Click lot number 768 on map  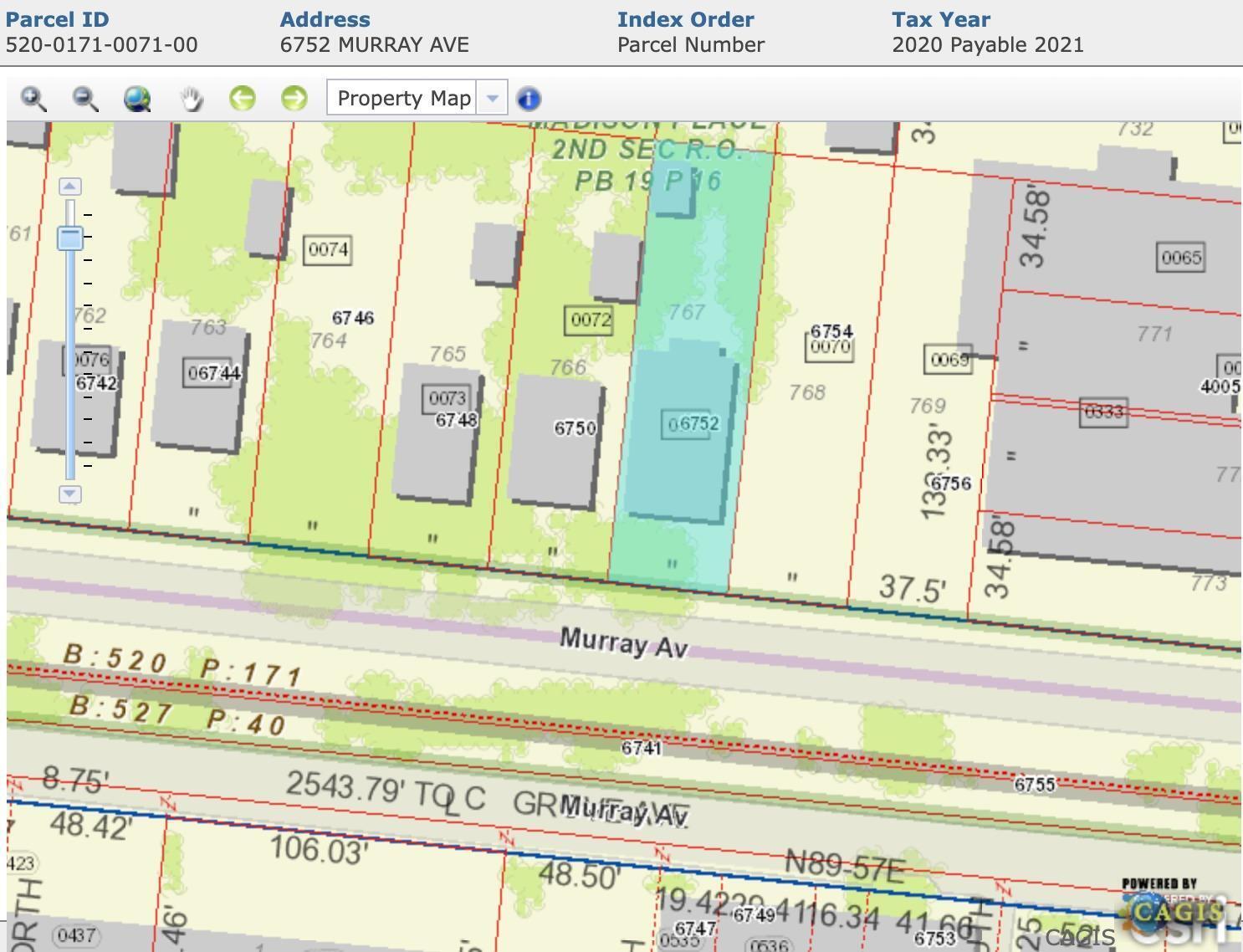pos(807,392)
